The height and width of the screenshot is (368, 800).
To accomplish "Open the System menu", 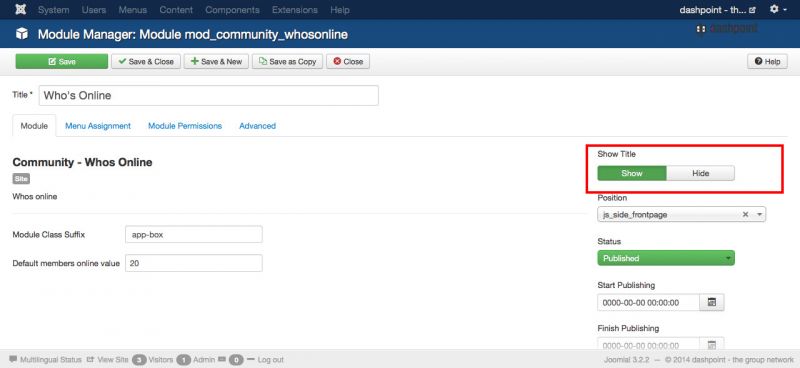I will pyautogui.click(x=54, y=10).
